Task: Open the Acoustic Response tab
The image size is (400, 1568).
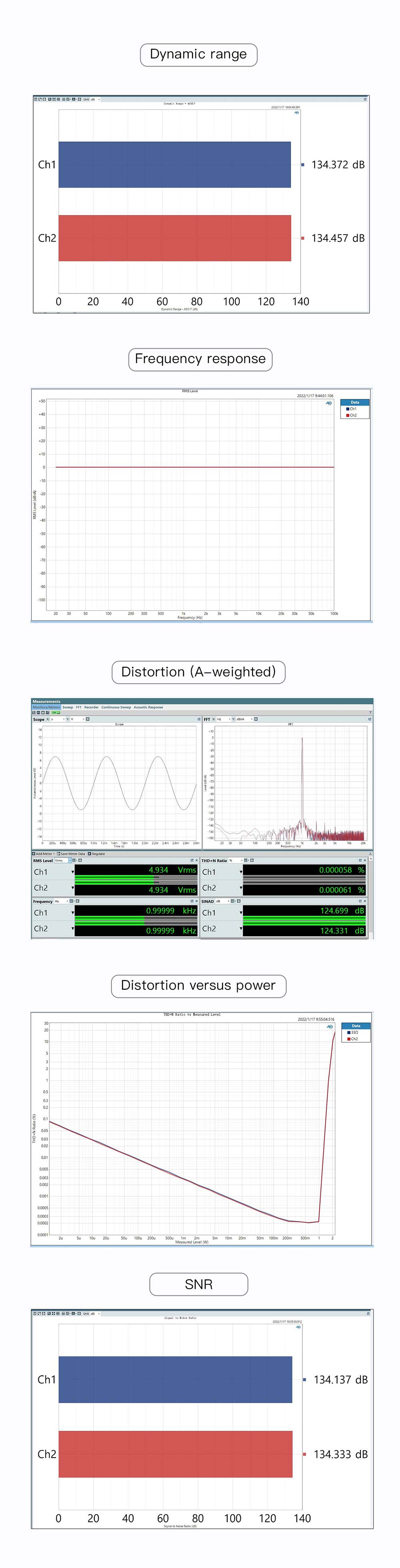Action: [x=148, y=707]
